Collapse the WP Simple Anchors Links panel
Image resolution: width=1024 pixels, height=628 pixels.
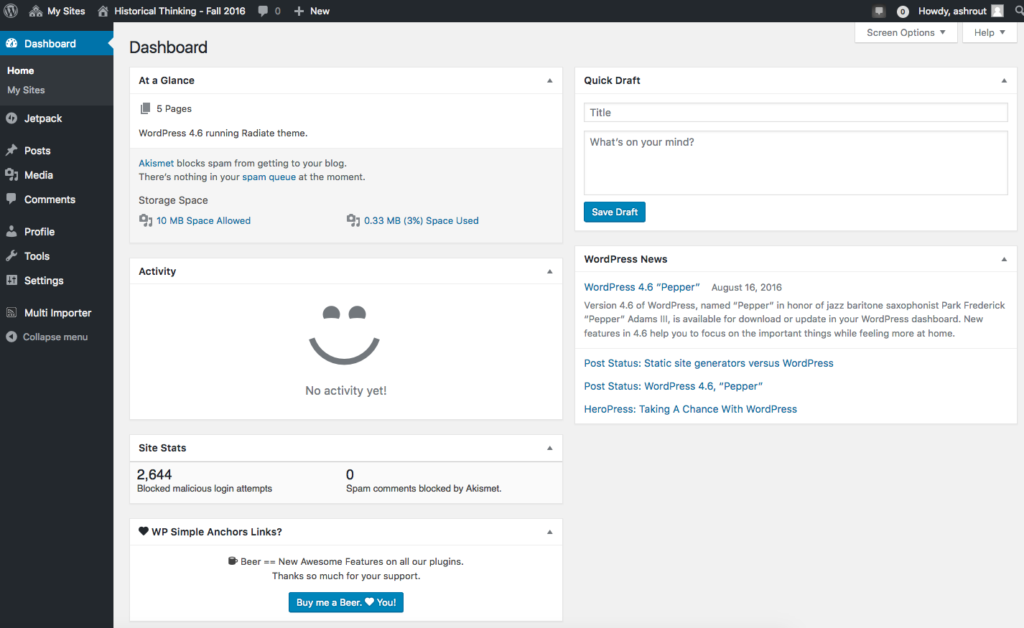(x=549, y=532)
